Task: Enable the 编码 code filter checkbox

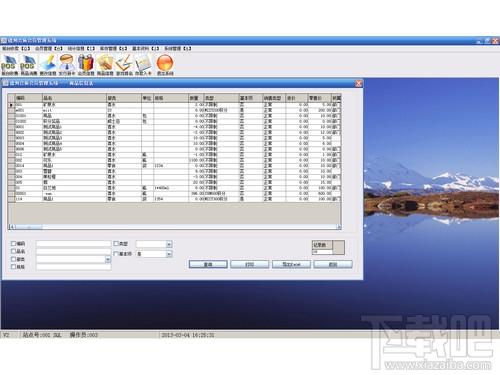Action: click(x=14, y=244)
